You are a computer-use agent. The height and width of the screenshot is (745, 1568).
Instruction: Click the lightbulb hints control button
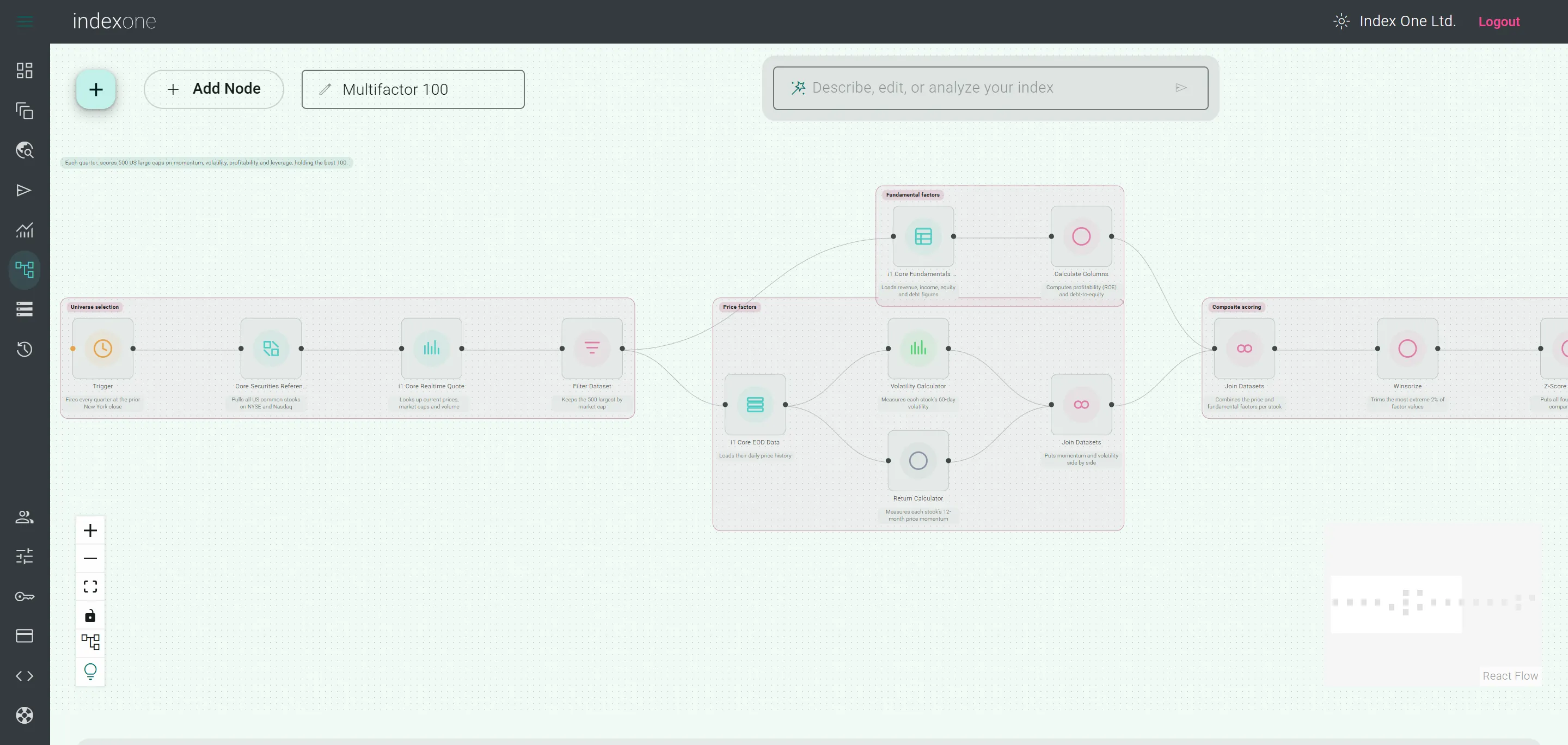[90, 671]
